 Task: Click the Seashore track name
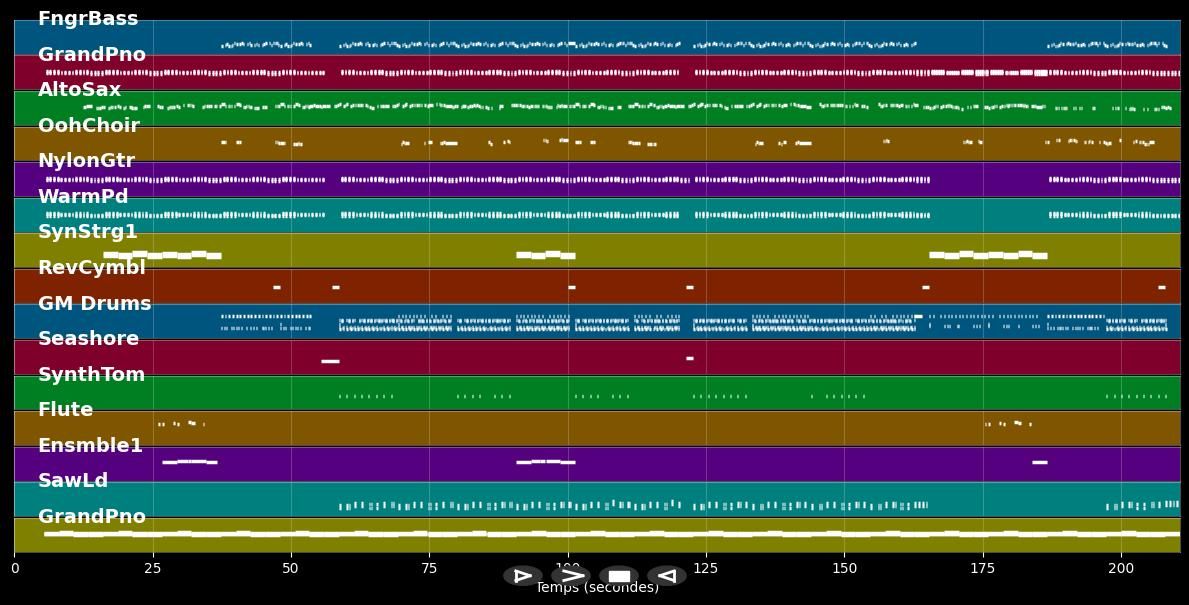coord(88,339)
